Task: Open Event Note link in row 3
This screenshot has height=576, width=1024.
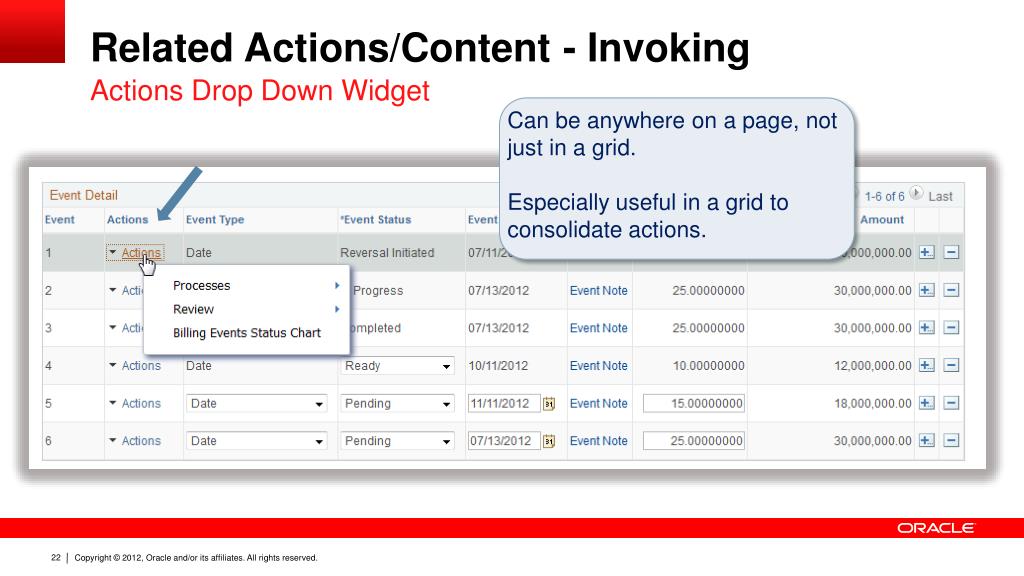Action: pos(598,328)
